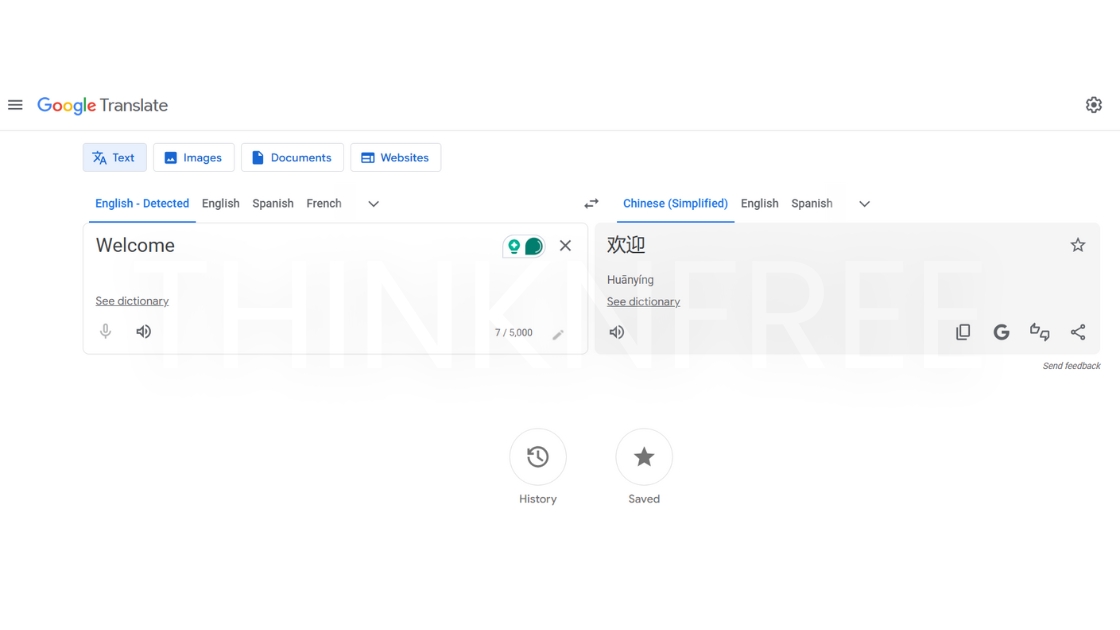The image size is (1120, 630).
Task: Open the main hamburger menu
Action: [15, 105]
